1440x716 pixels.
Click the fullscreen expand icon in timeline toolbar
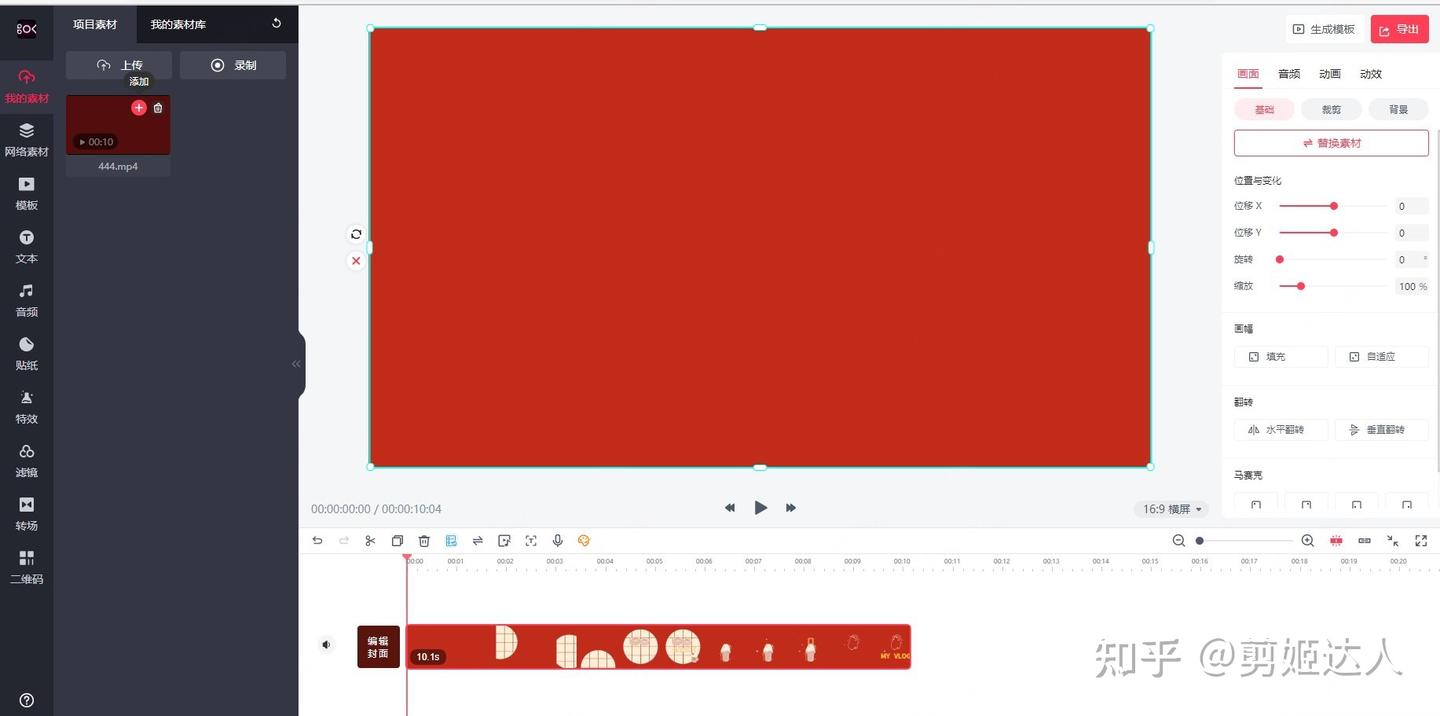point(1421,540)
